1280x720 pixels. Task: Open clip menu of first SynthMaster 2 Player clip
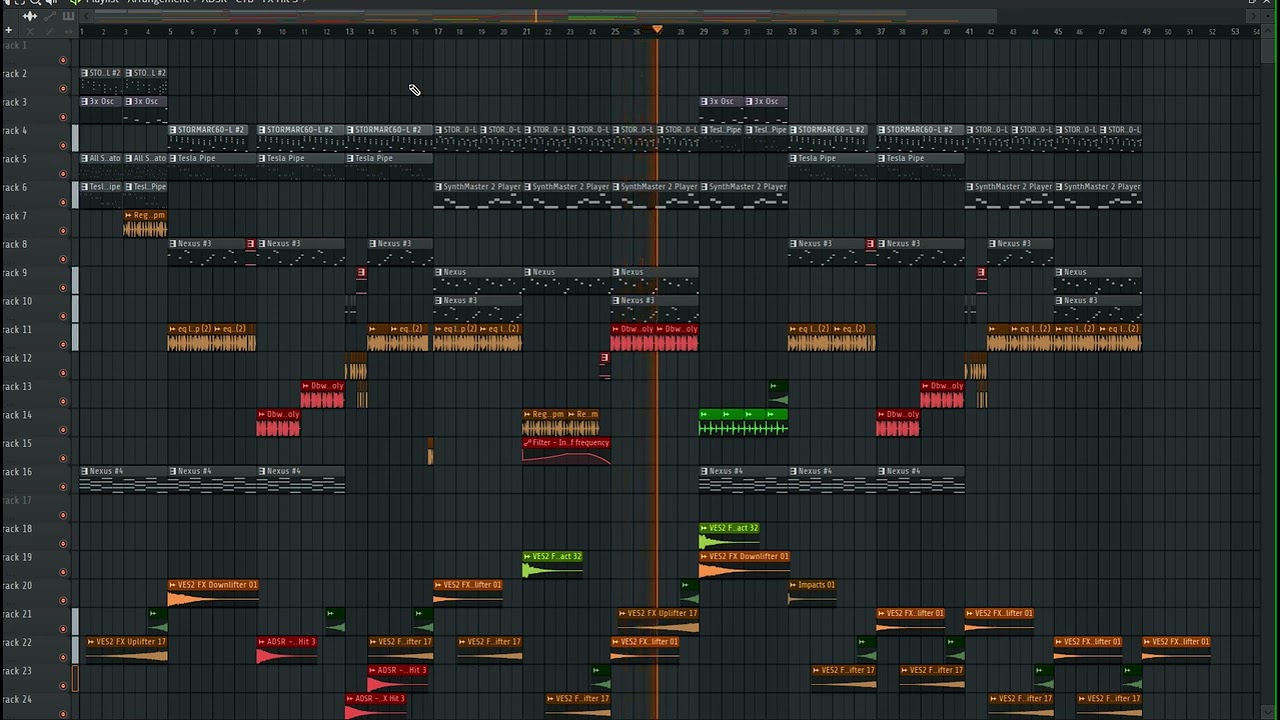pyautogui.click(x=439, y=187)
